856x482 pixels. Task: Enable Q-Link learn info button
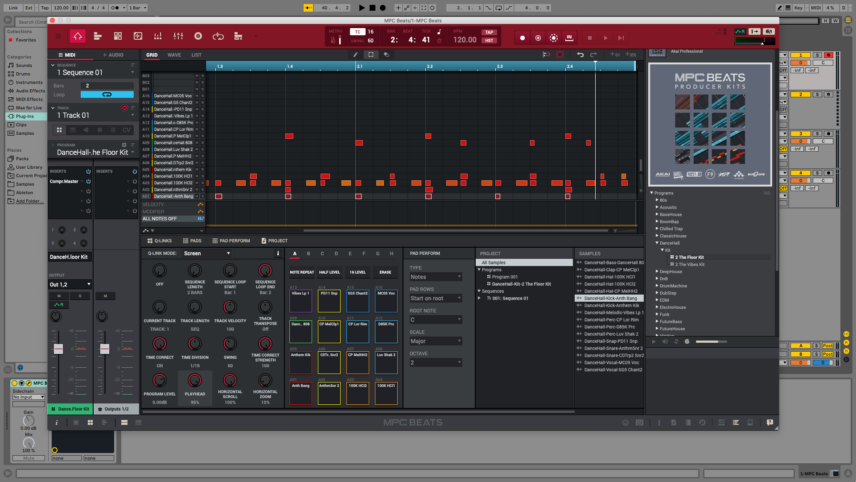pos(278,253)
